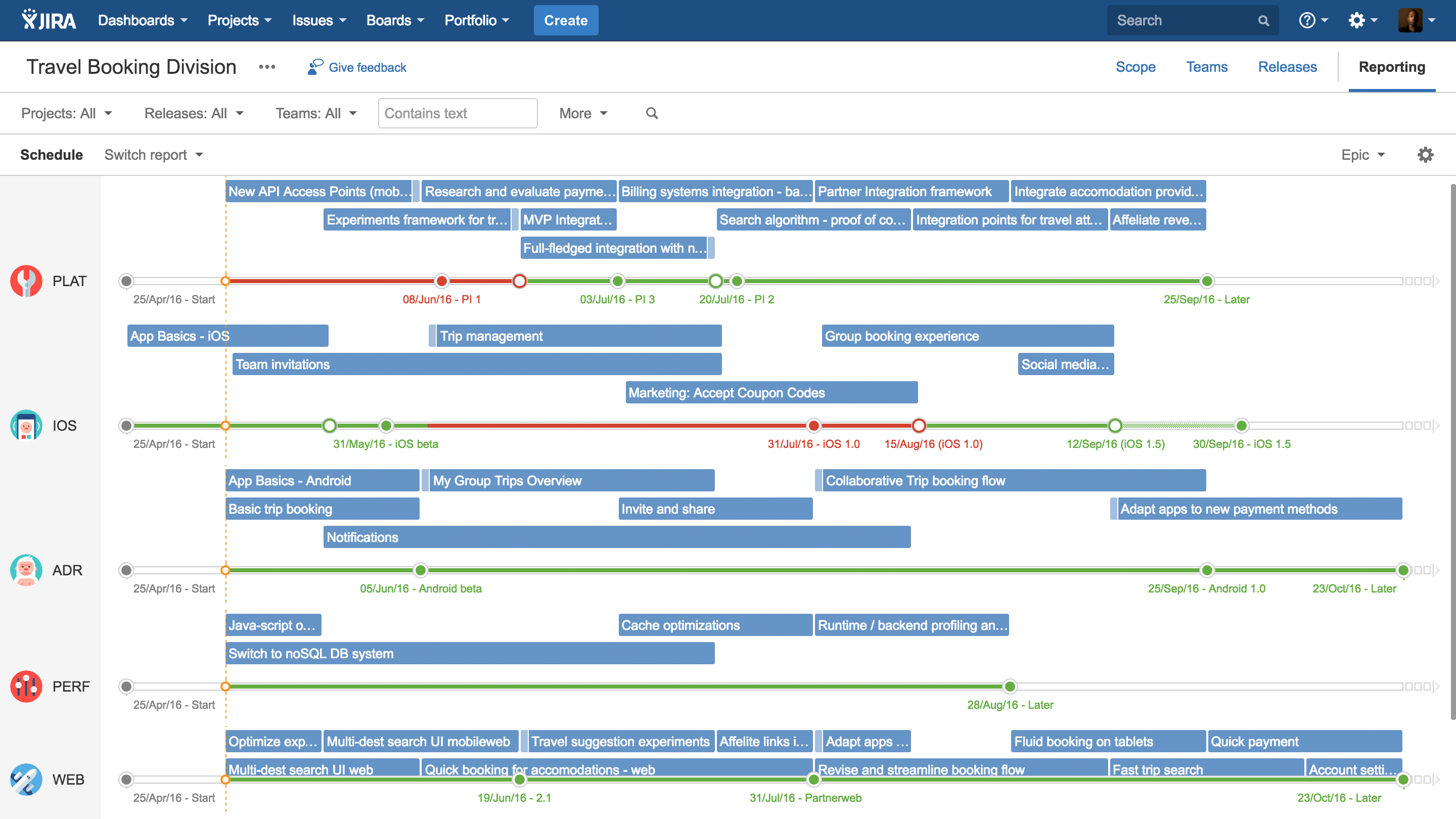Click the PERF project sliders icon
Image resolution: width=1456 pixels, height=819 pixels.
pos(26,686)
